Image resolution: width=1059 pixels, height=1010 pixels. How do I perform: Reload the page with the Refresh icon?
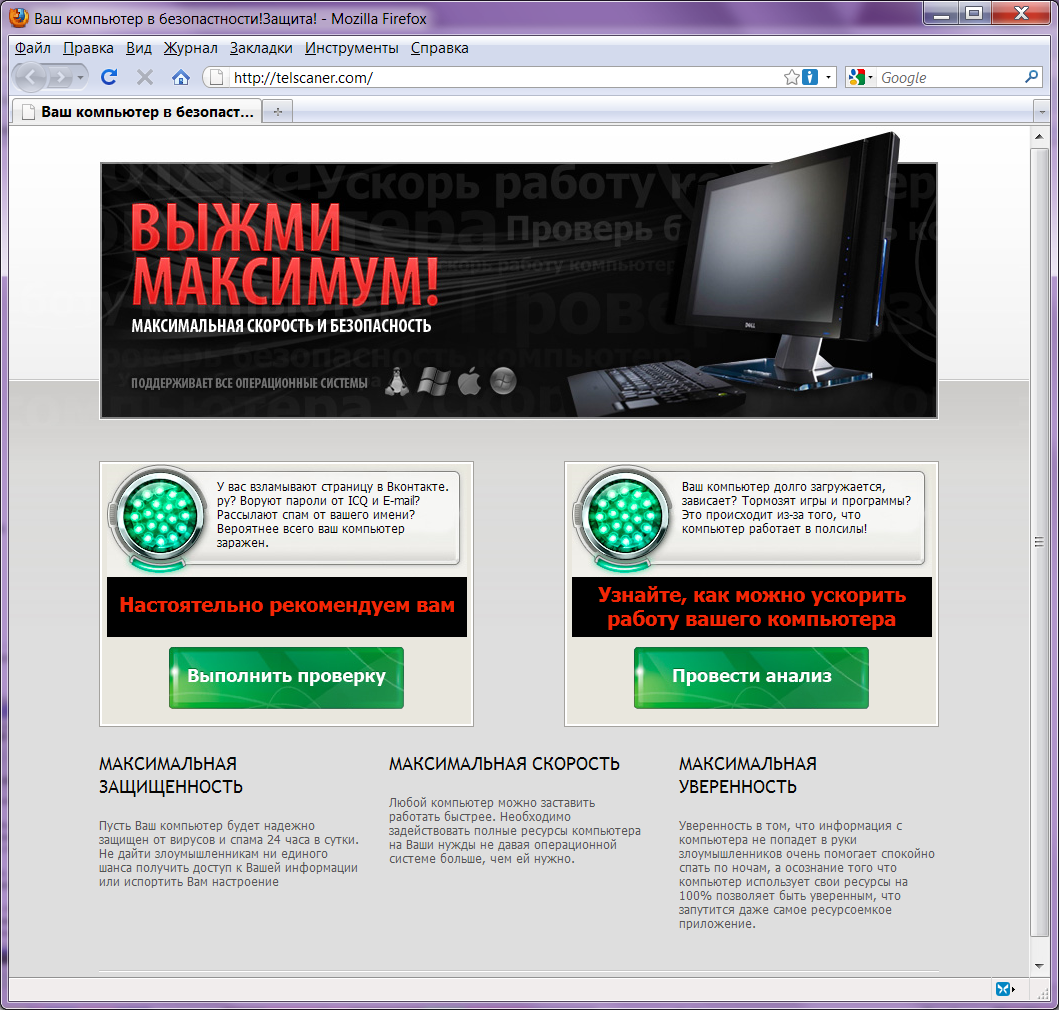click(x=109, y=77)
